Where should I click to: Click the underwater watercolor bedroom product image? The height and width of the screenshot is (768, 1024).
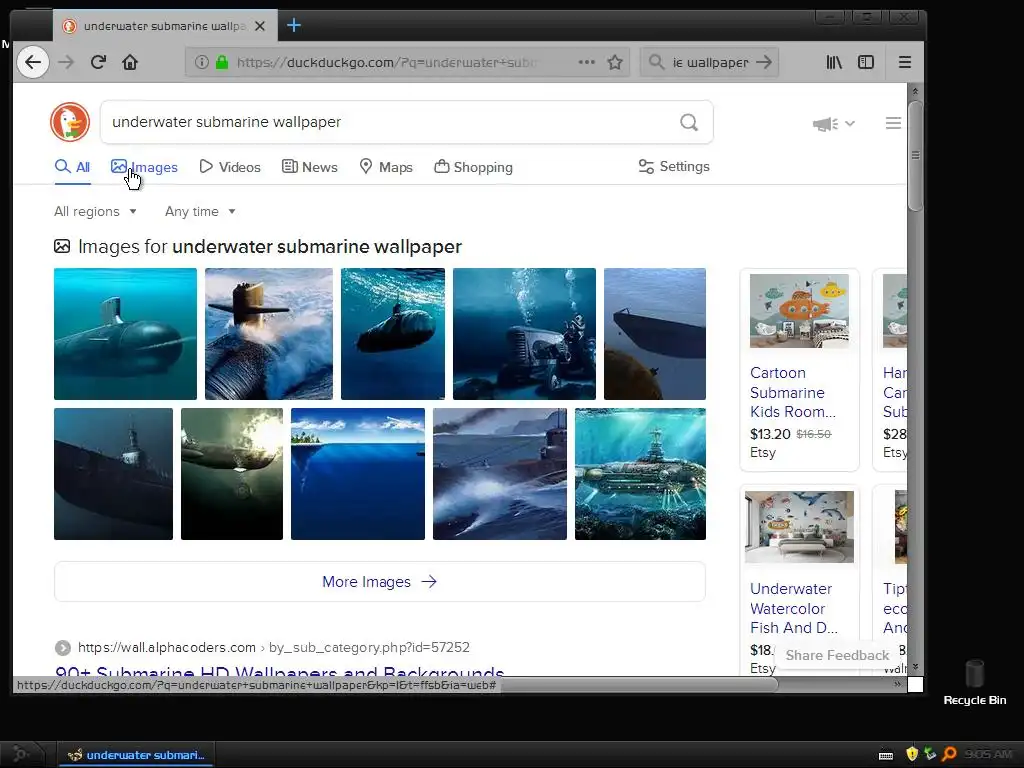click(x=799, y=527)
